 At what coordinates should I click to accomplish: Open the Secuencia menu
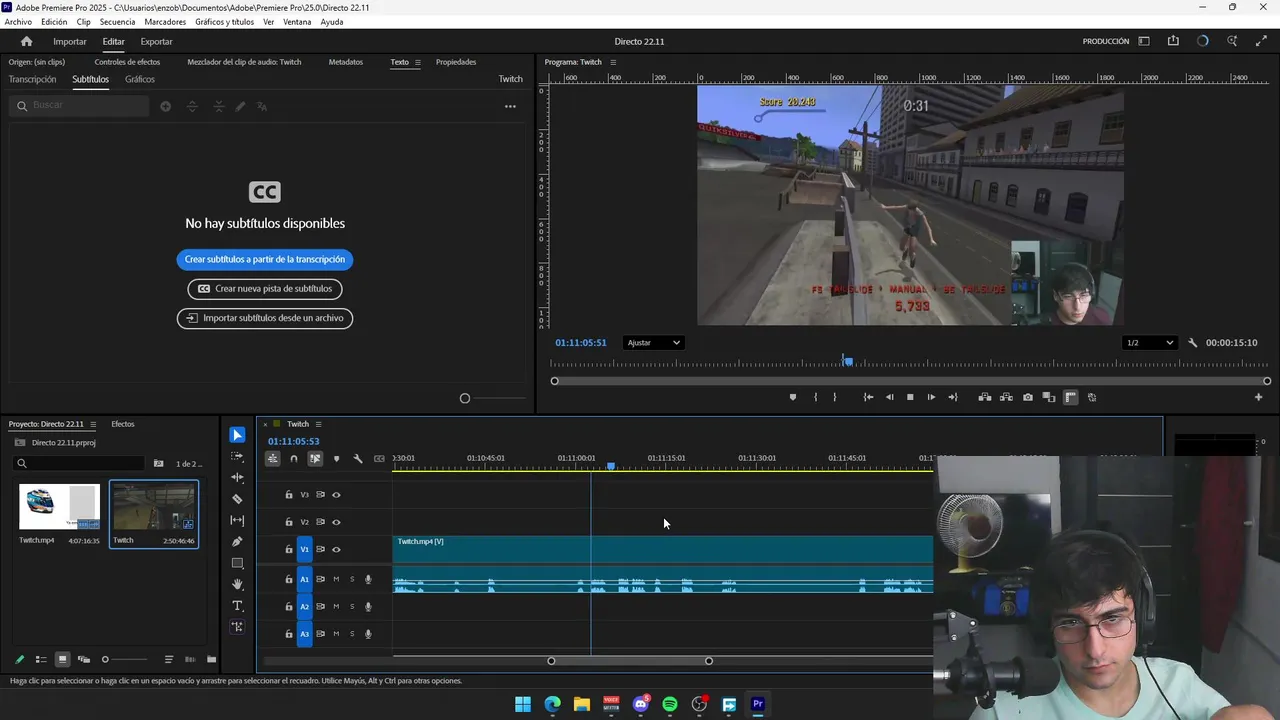tap(117, 22)
